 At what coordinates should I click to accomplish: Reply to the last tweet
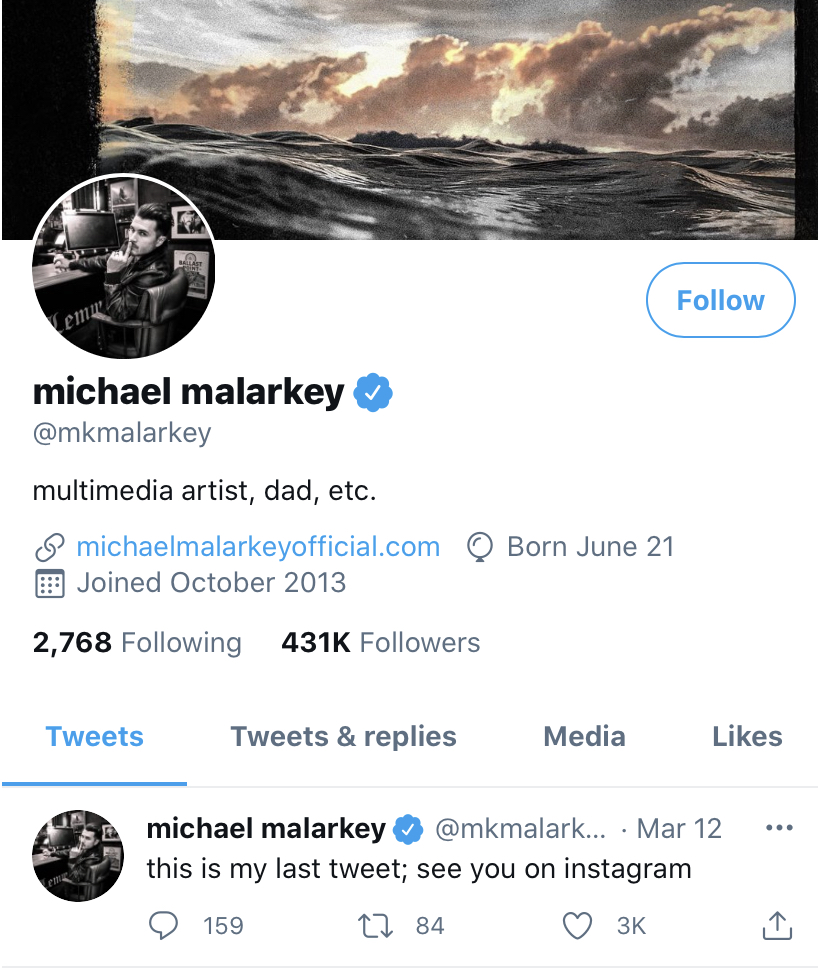click(163, 926)
